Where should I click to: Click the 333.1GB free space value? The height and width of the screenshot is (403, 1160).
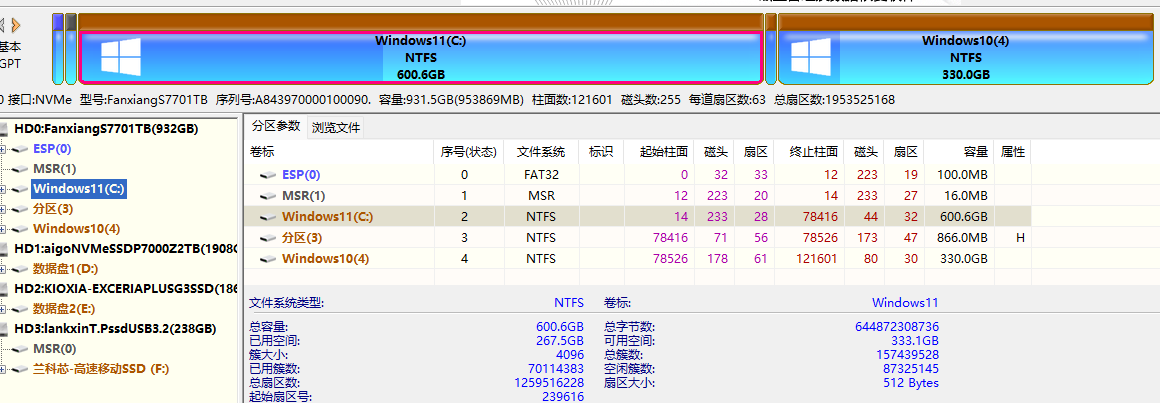(915, 340)
